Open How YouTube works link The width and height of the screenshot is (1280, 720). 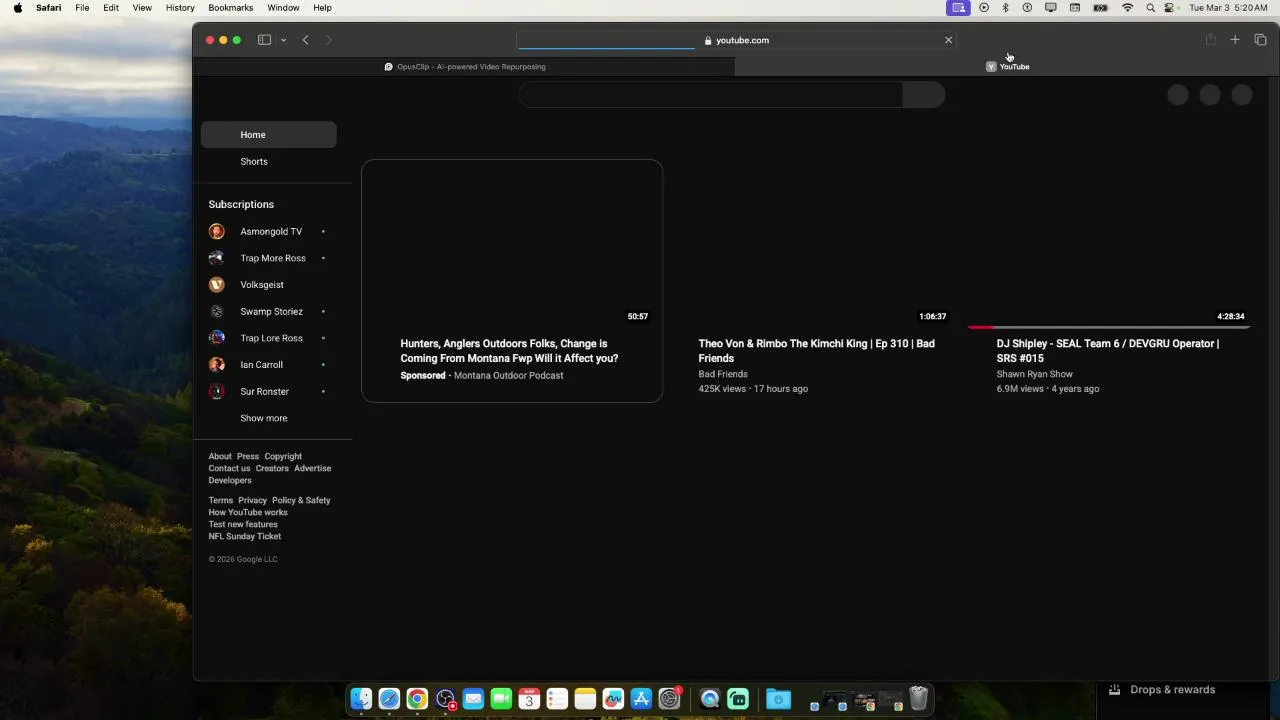[x=248, y=512]
